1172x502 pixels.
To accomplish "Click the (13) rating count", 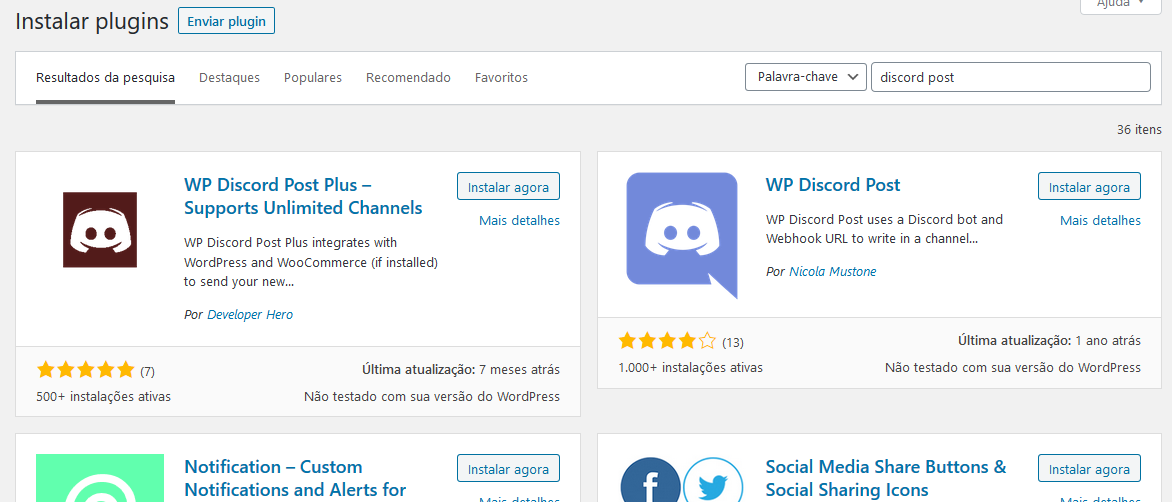I will point(732,343).
